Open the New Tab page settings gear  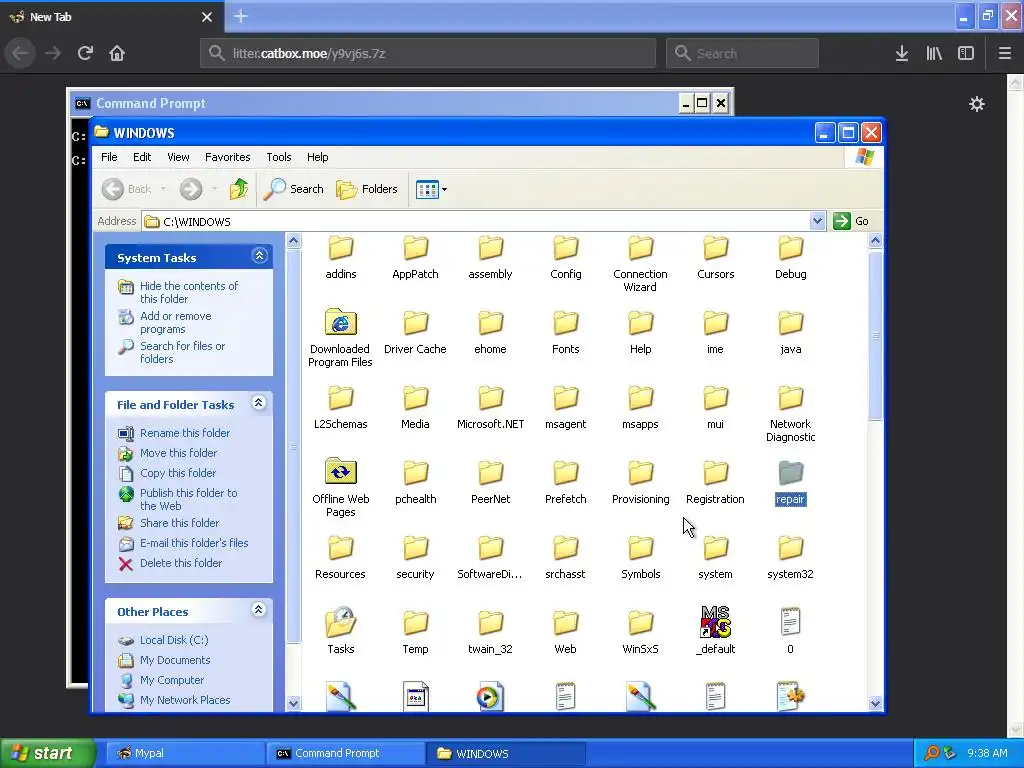pos(976,104)
